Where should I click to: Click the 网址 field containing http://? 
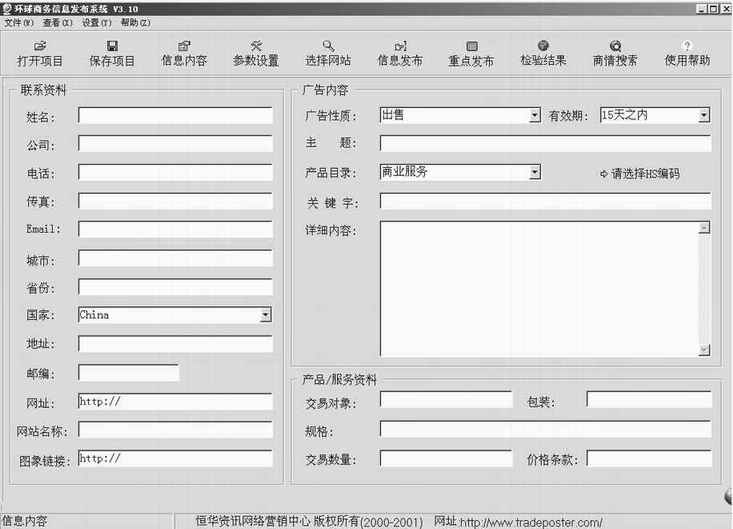[x=175, y=402]
